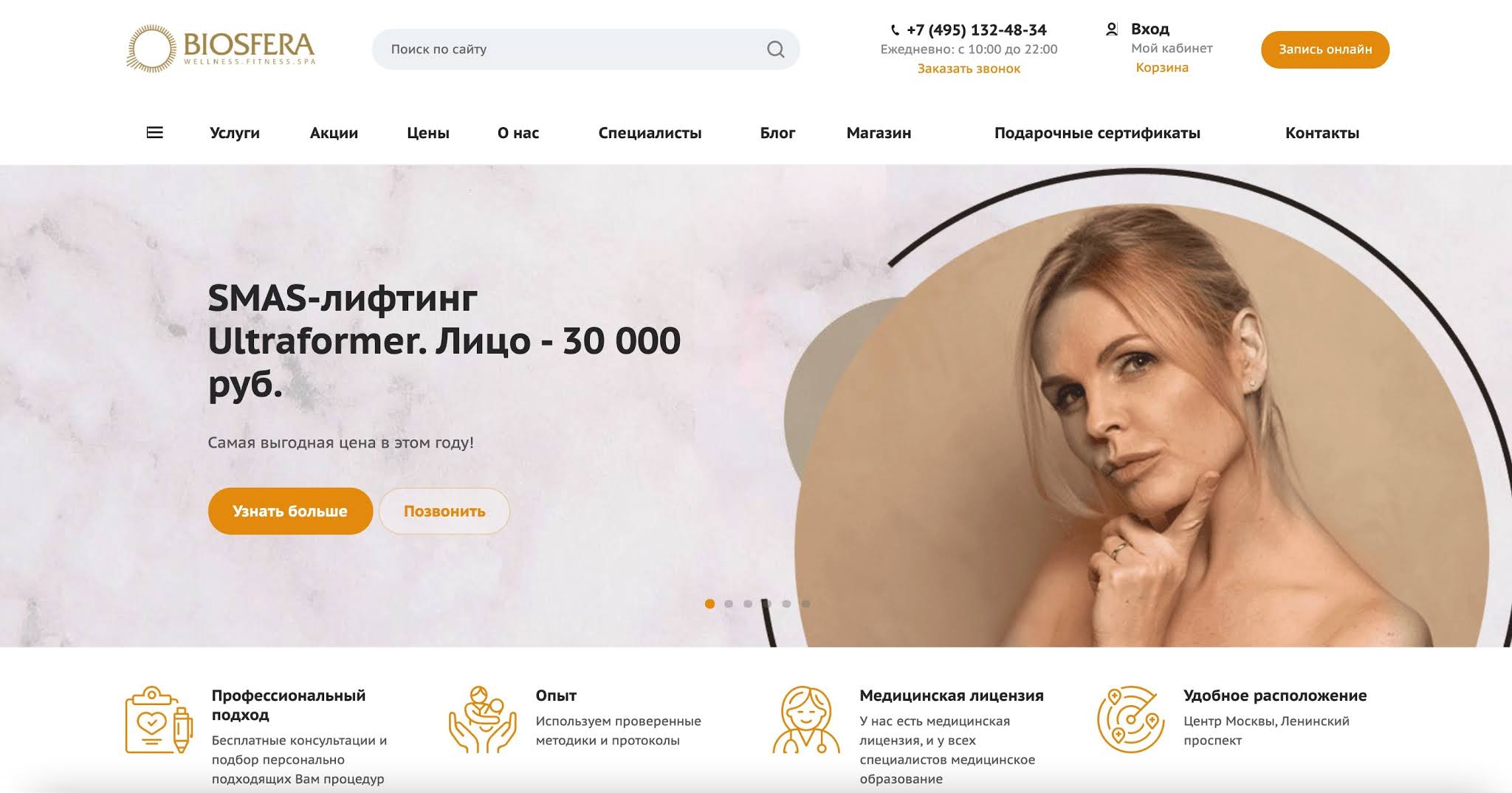
Task: Select the second slider pagination dot
Action: click(x=729, y=604)
